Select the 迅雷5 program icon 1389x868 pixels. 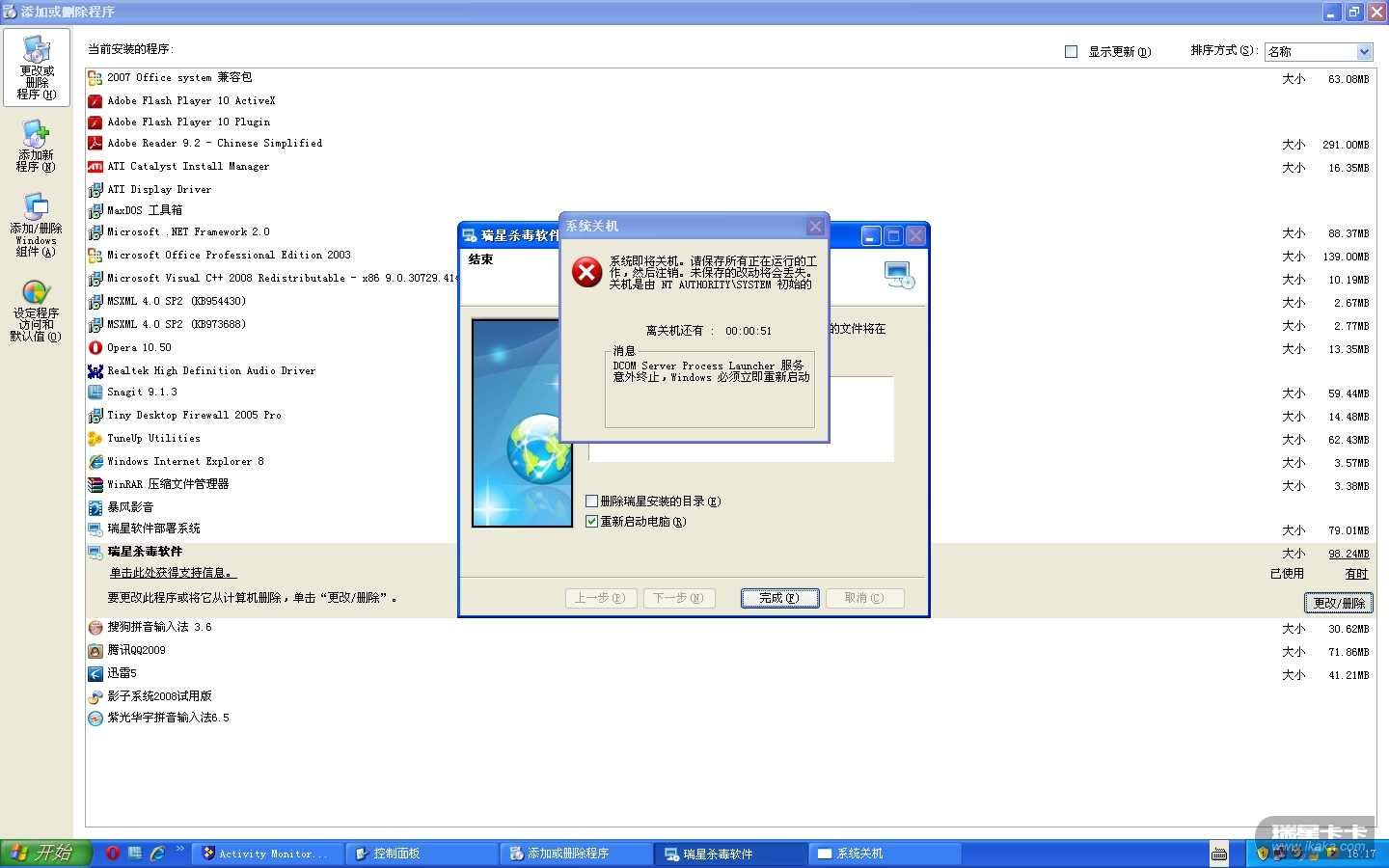tap(95, 674)
